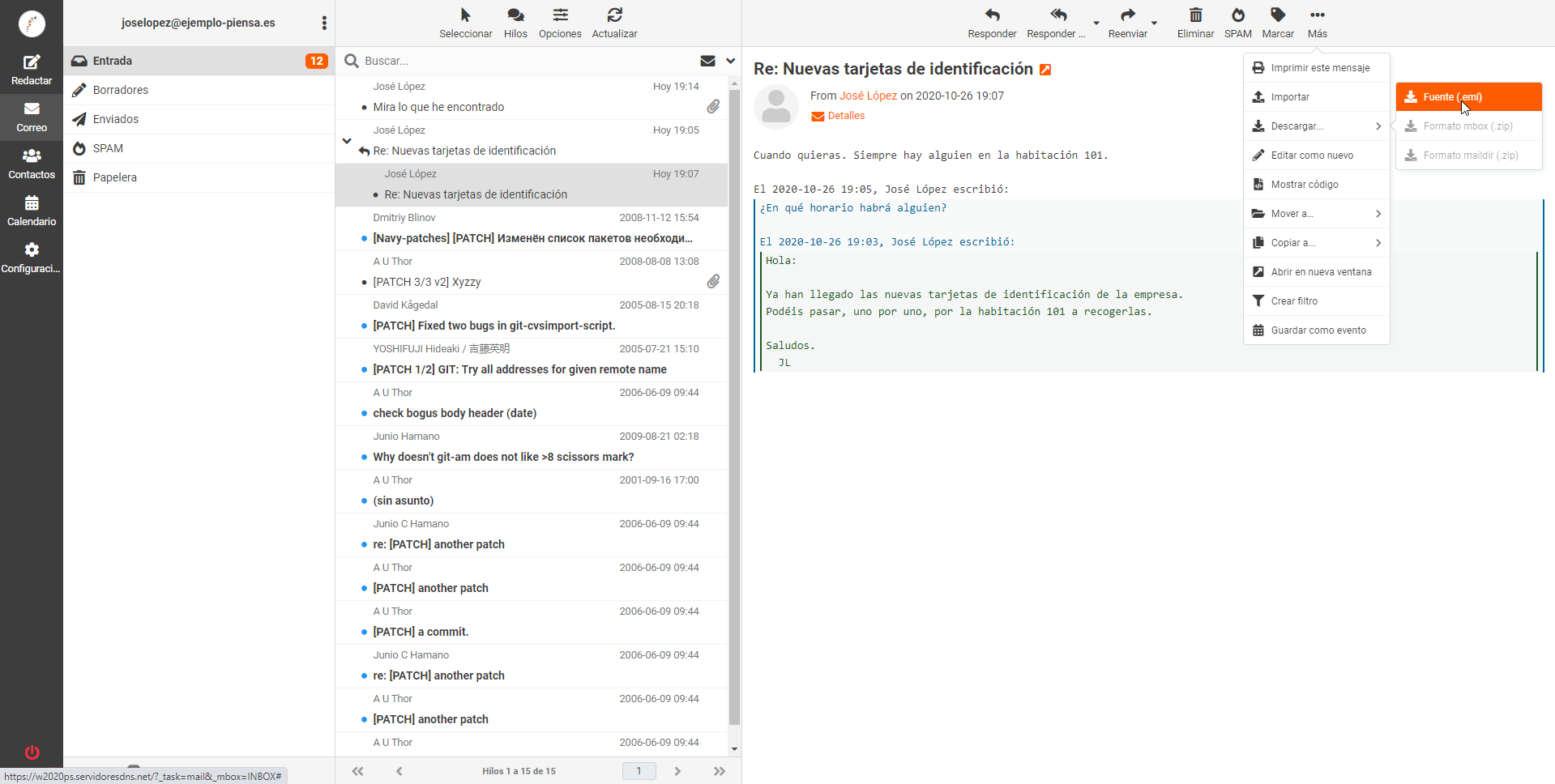Click the Detalles link
This screenshot has width=1555, height=784.
pyautogui.click(x=846, y=116)
